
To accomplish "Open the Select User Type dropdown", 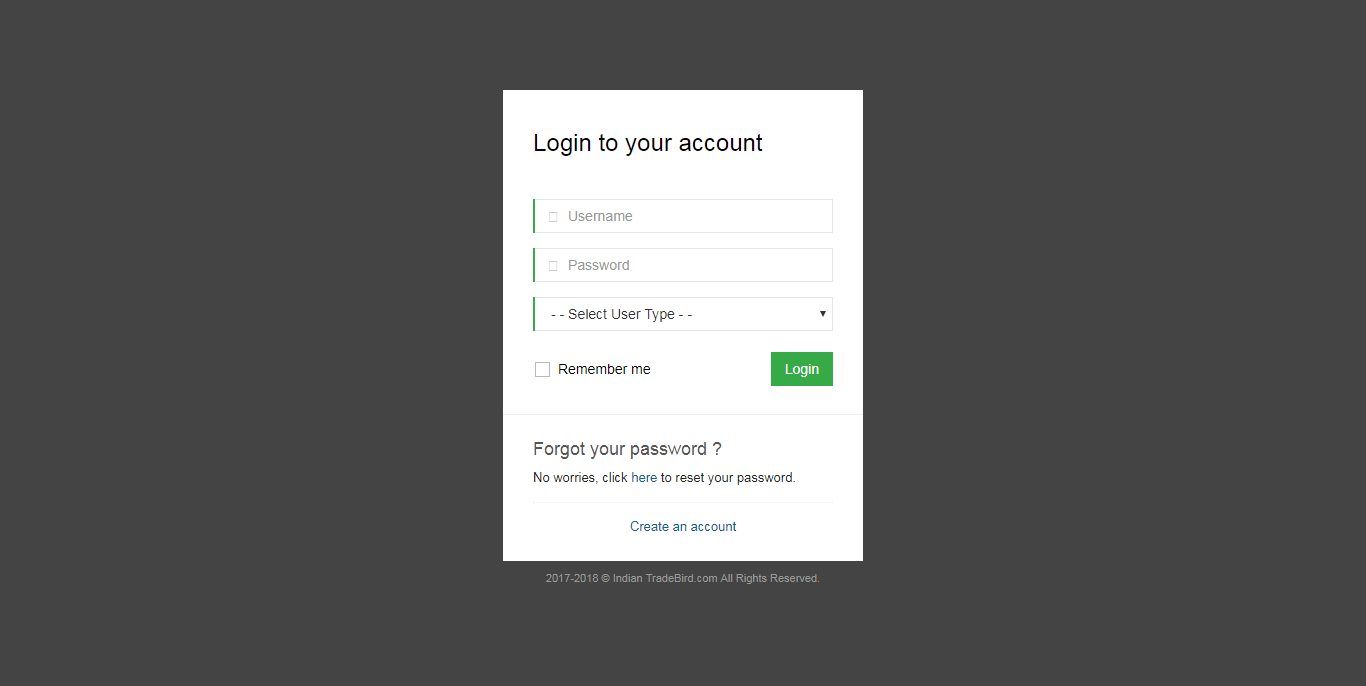I will 683,314.
